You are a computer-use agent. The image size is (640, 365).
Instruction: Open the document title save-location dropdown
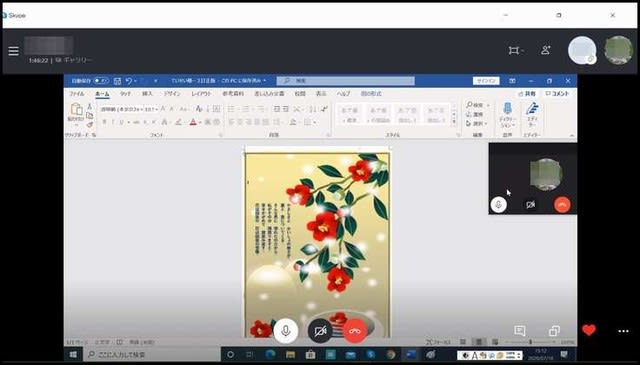coord(264,81)
